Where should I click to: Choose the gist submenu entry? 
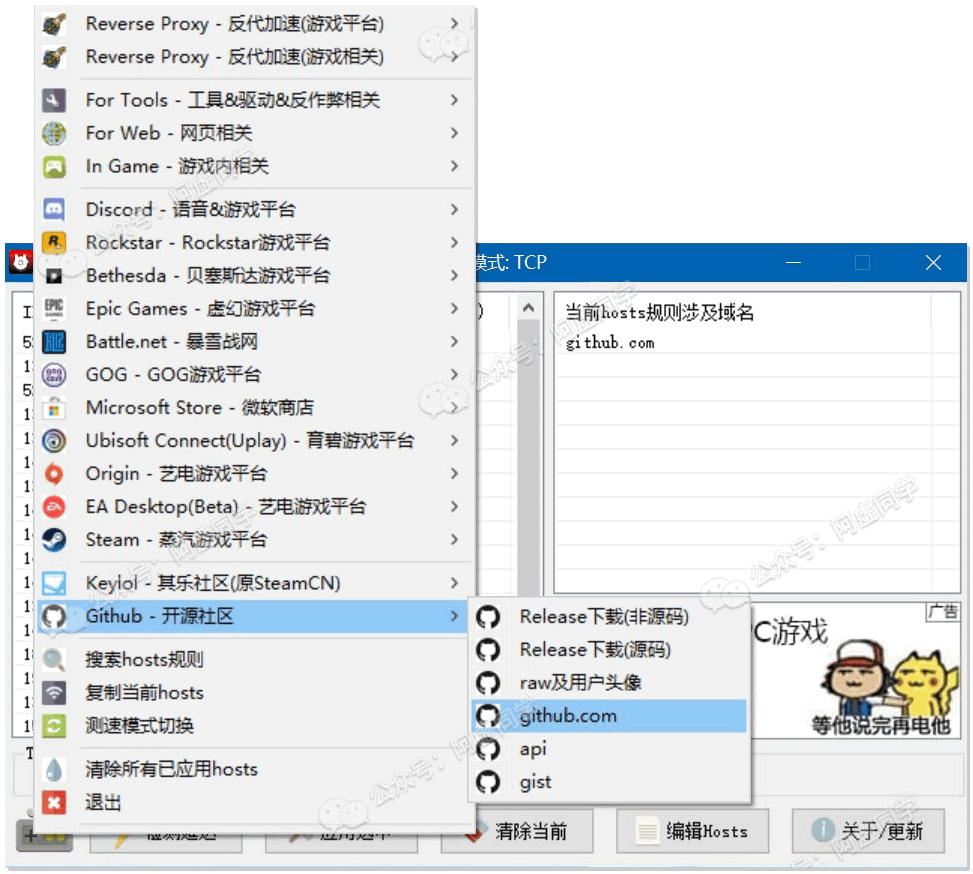609,782
